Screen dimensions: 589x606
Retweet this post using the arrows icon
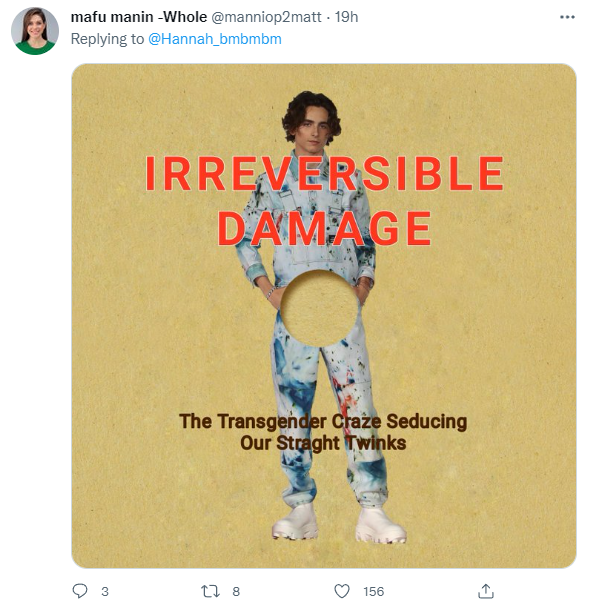[x=210, y=591]
